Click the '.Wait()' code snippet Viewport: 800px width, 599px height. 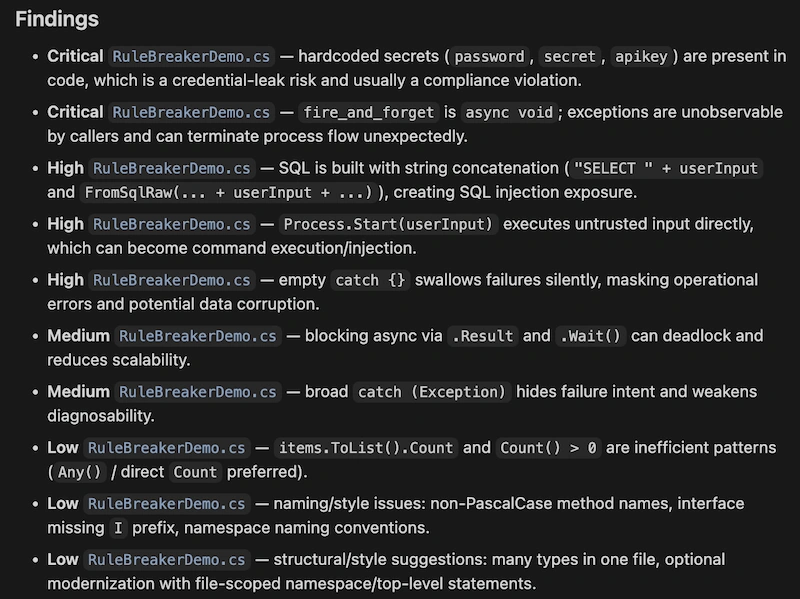(x=591, y=336)
